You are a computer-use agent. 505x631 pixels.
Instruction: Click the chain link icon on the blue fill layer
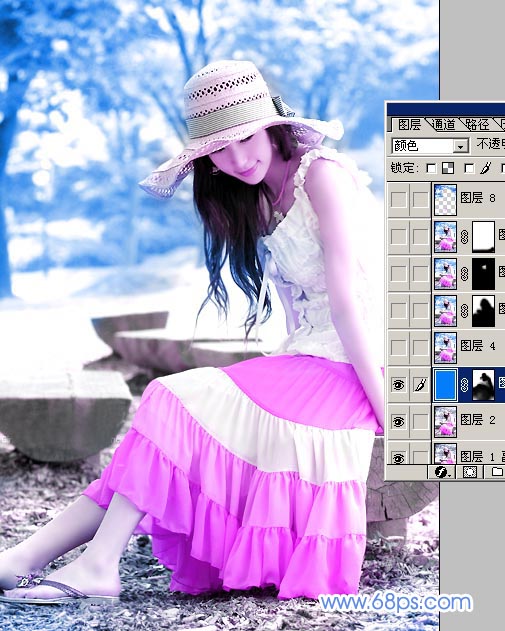(x=464, y=385)
